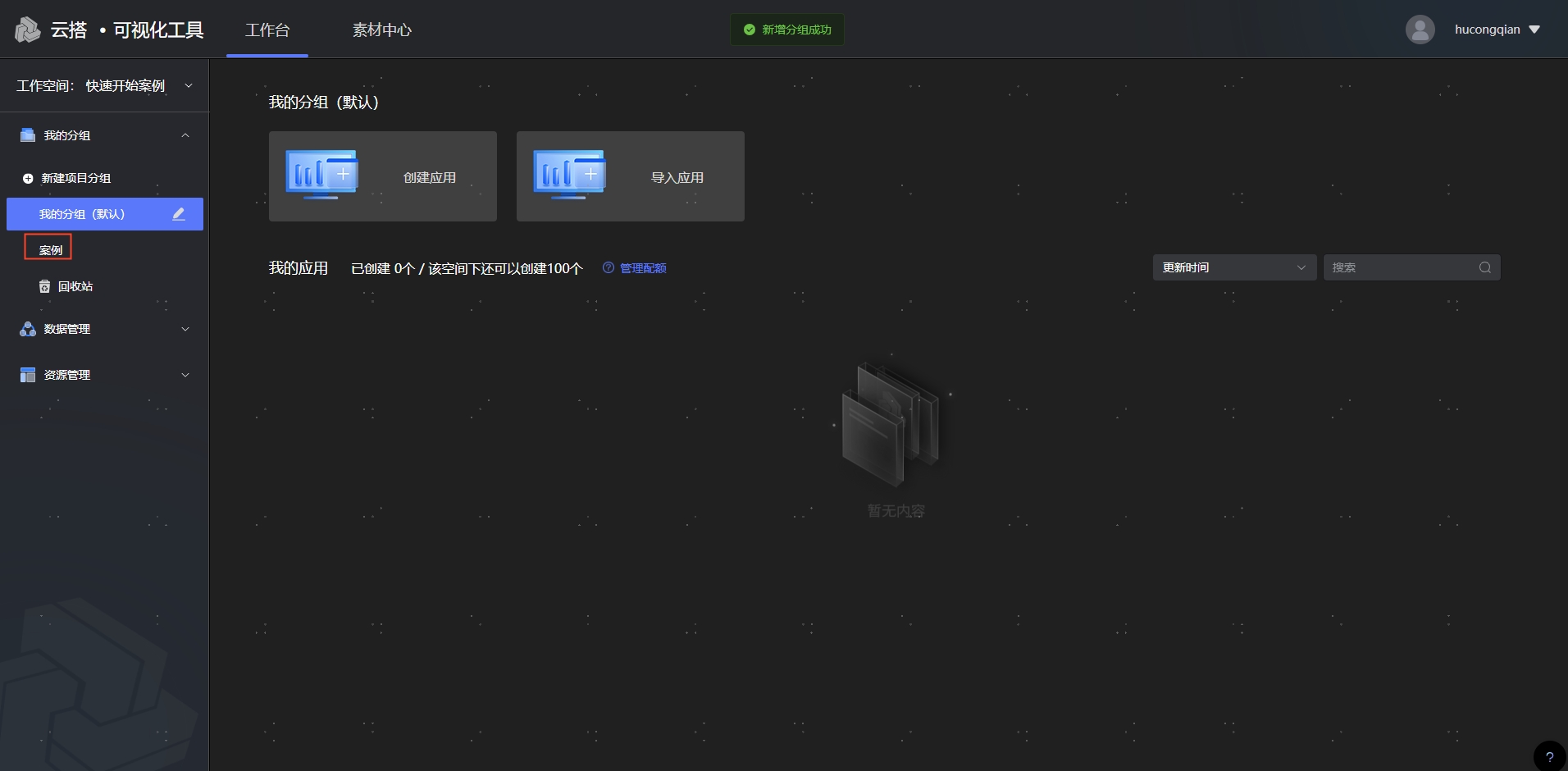Expand the 工作空间 selector chevron
This screenshot has height=771, width=1568.
coord(189,86)
